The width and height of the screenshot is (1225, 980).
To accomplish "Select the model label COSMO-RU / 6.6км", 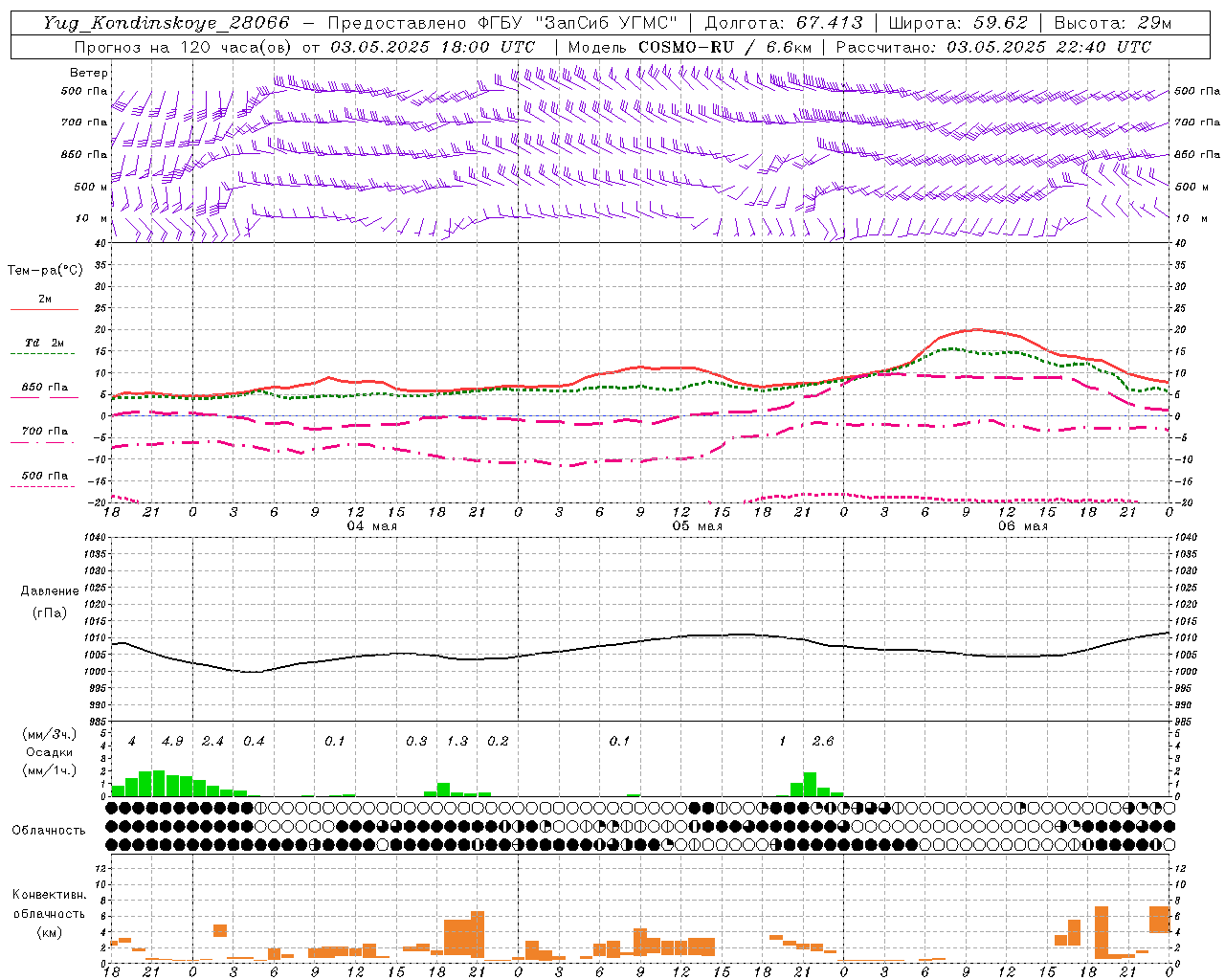I will [x=724, y=47].
